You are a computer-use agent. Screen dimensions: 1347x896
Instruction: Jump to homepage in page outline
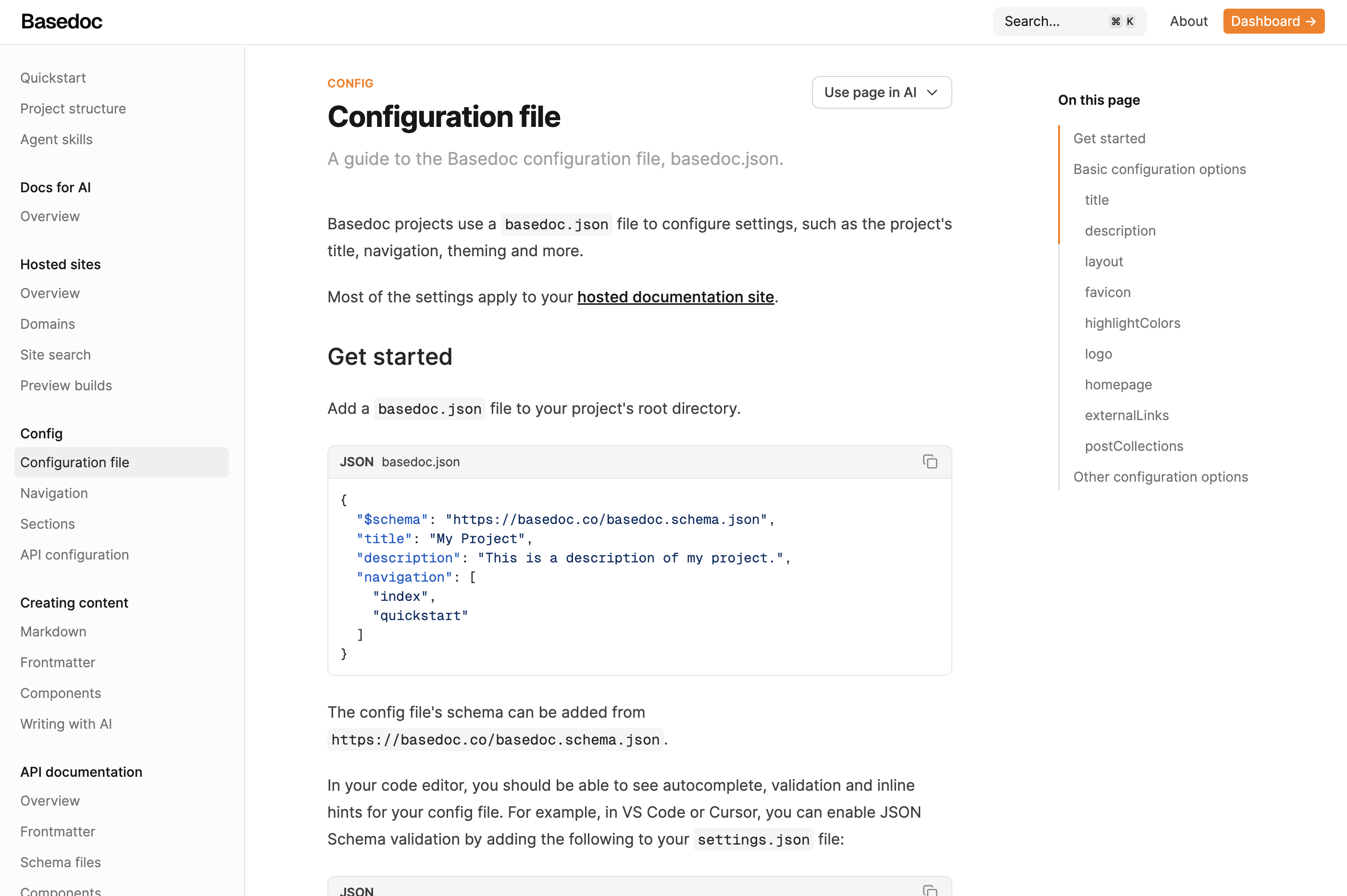[1118, 385]
